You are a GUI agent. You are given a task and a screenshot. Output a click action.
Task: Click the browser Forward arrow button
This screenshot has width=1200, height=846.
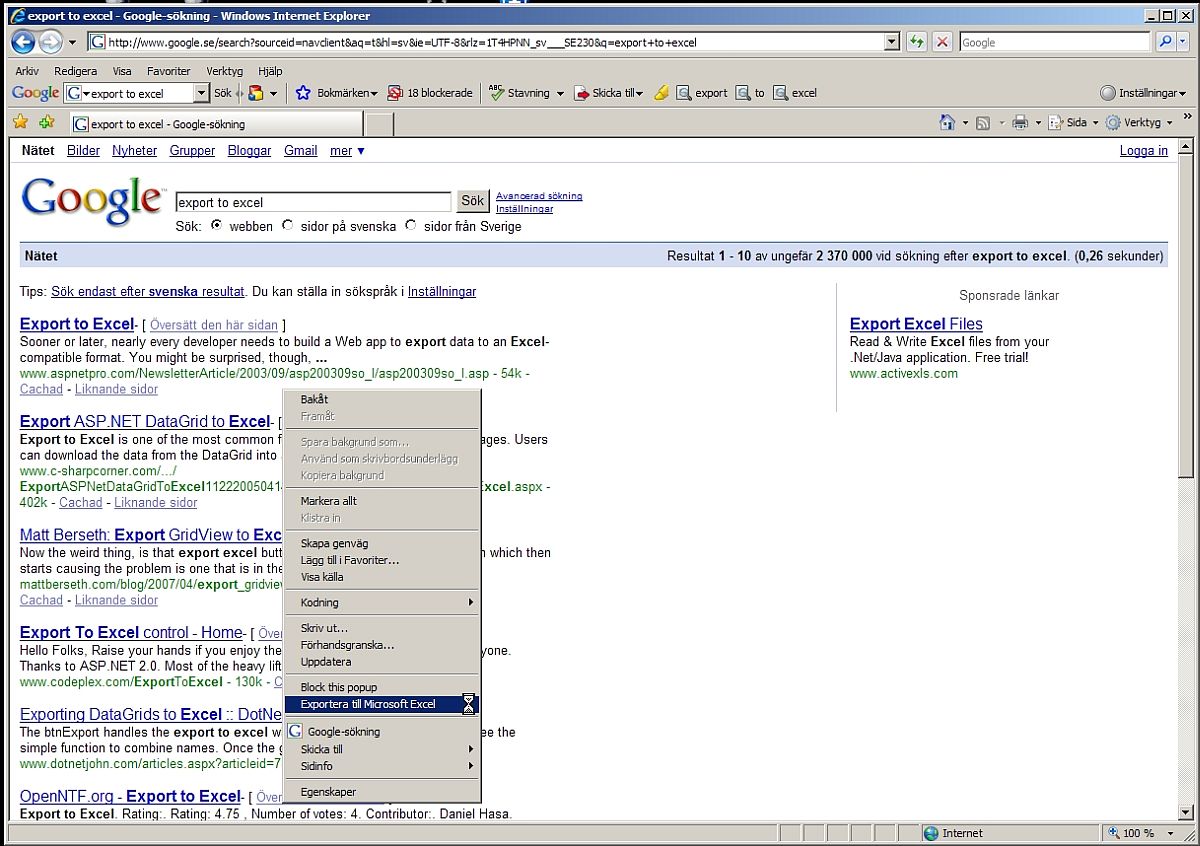coord(50,42)
